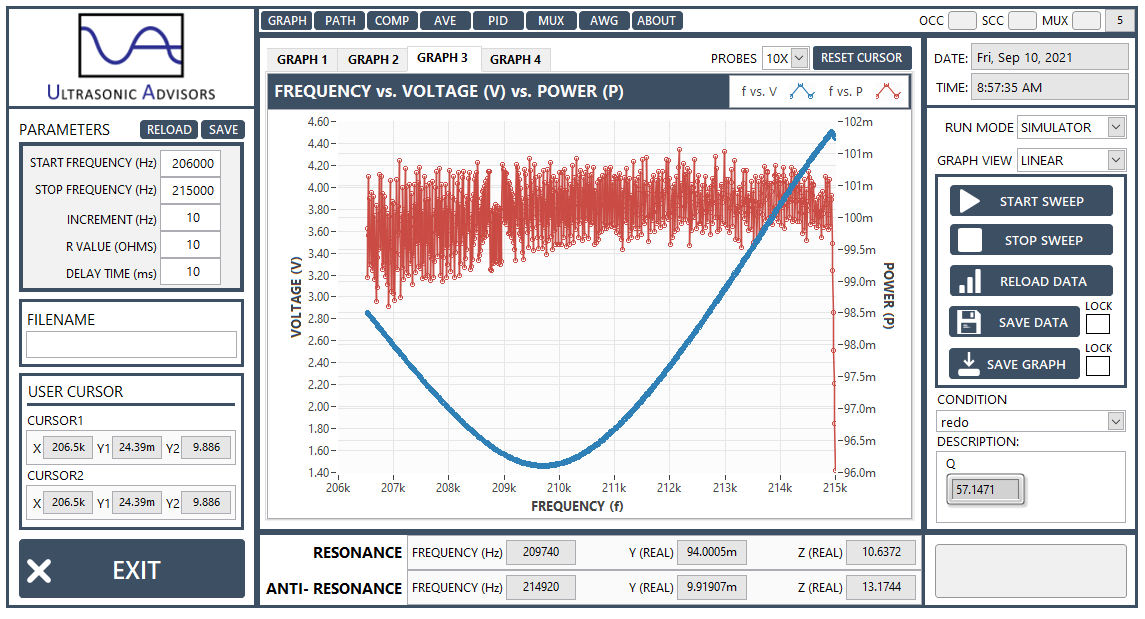Image resolution: width=1145 pixels, height=619 pixels.
Task: Open the AWG menu tab
Action: [604, 20]
